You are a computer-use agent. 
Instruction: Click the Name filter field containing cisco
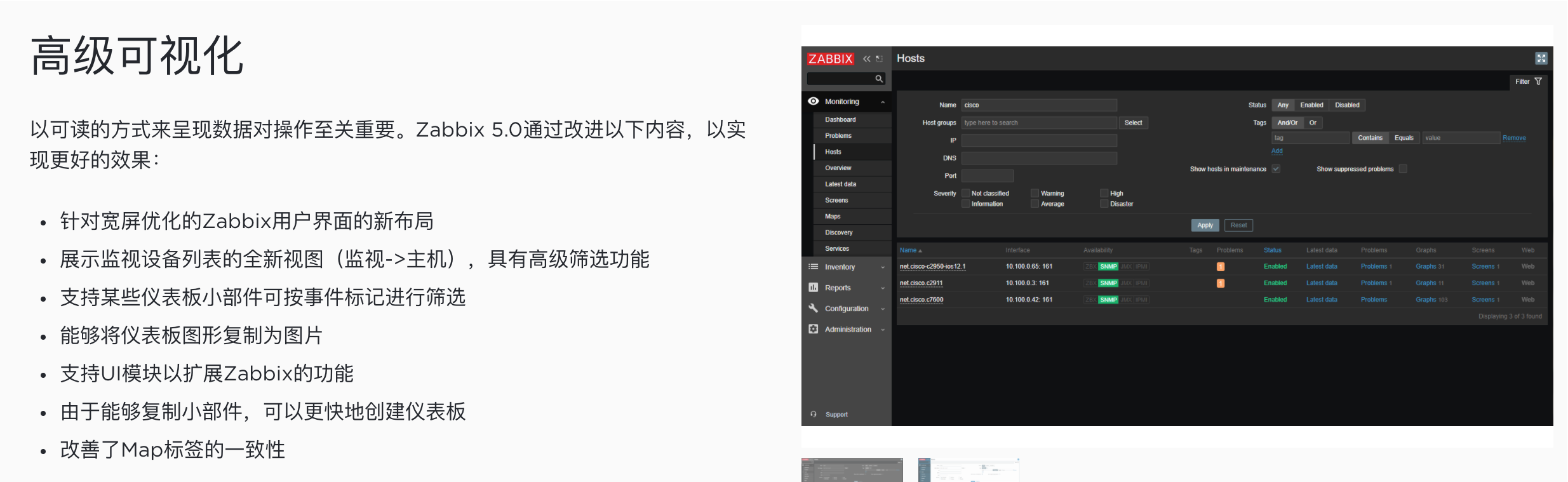tap(1039, 105)
